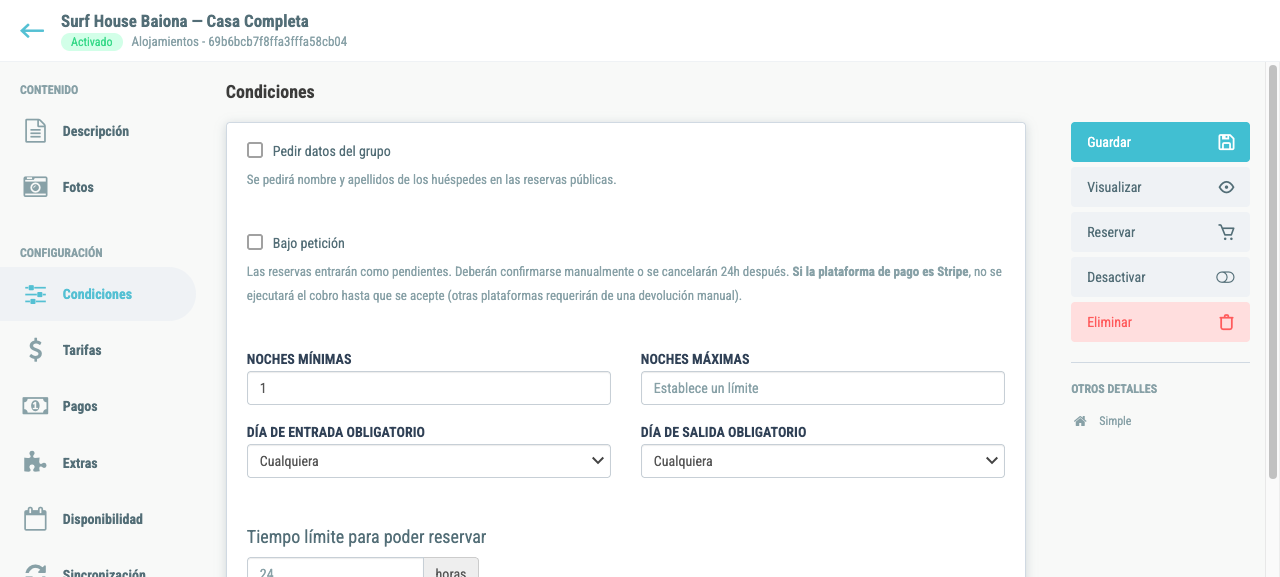This screenshot has height=577, width=1280.
Task: Click the banknote icon beside Pagos
Action: (x=36, y=406)
